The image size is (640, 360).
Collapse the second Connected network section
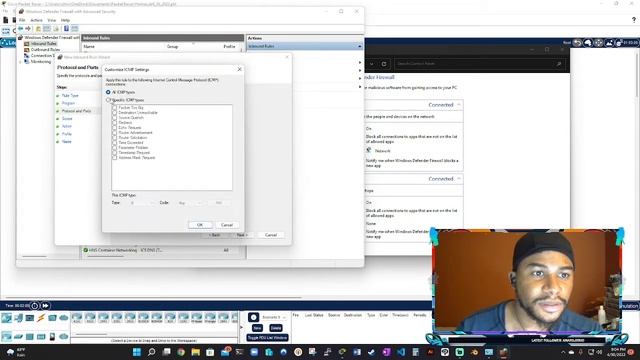[459, 179]
